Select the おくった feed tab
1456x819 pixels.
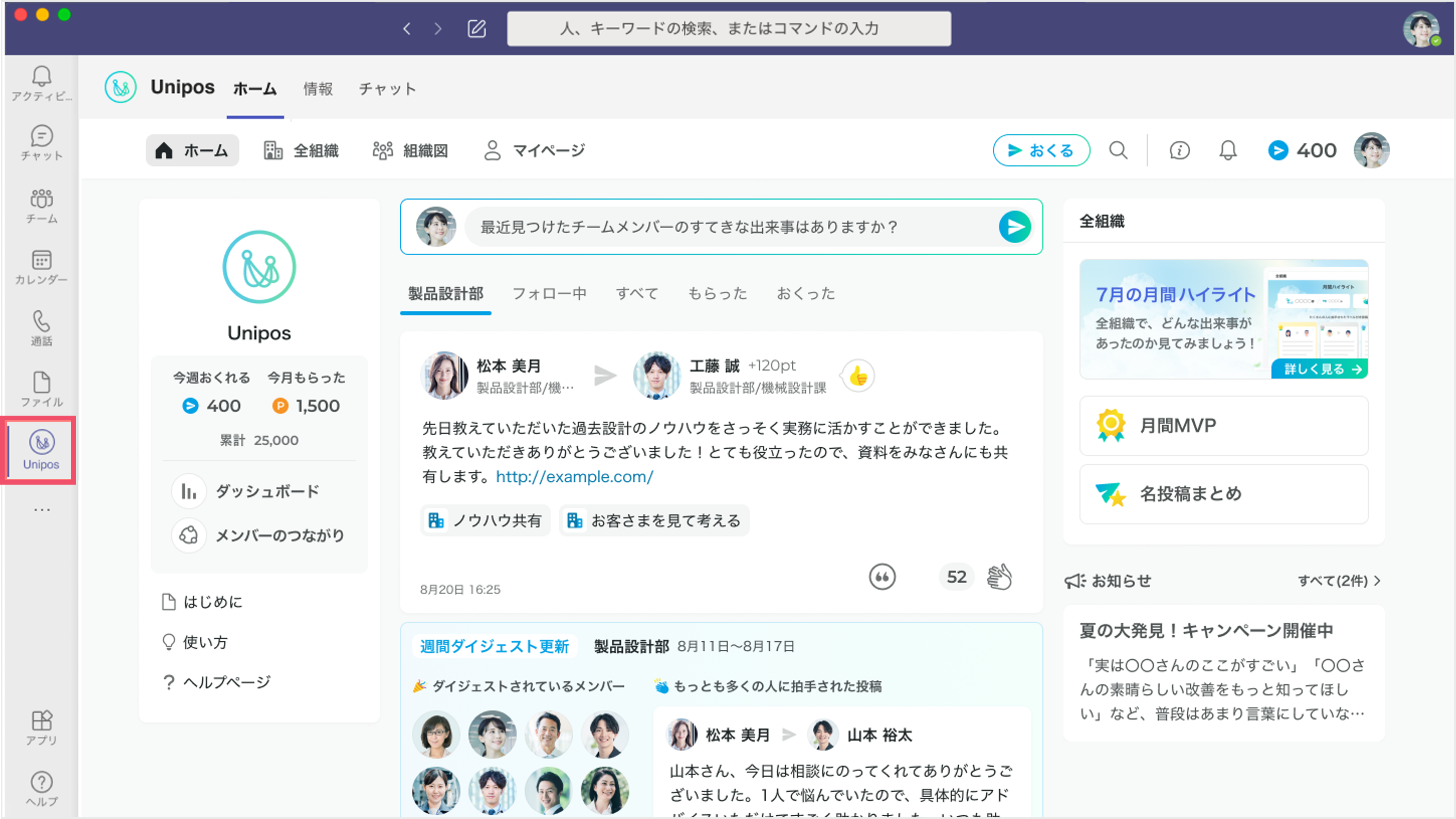point(806,294)
